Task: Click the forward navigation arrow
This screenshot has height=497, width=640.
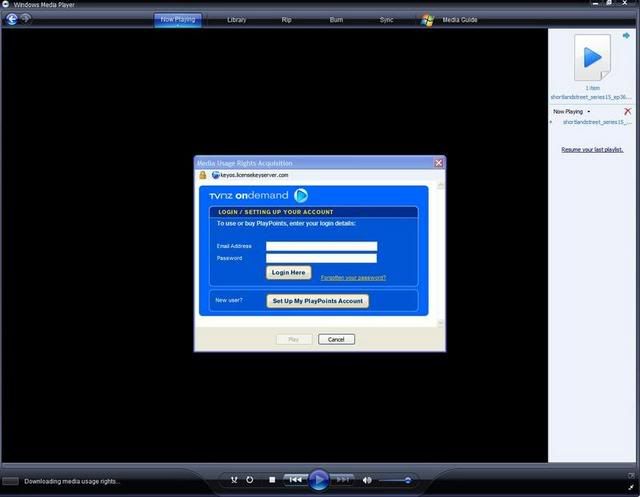Action: click(x=26, y=18)
